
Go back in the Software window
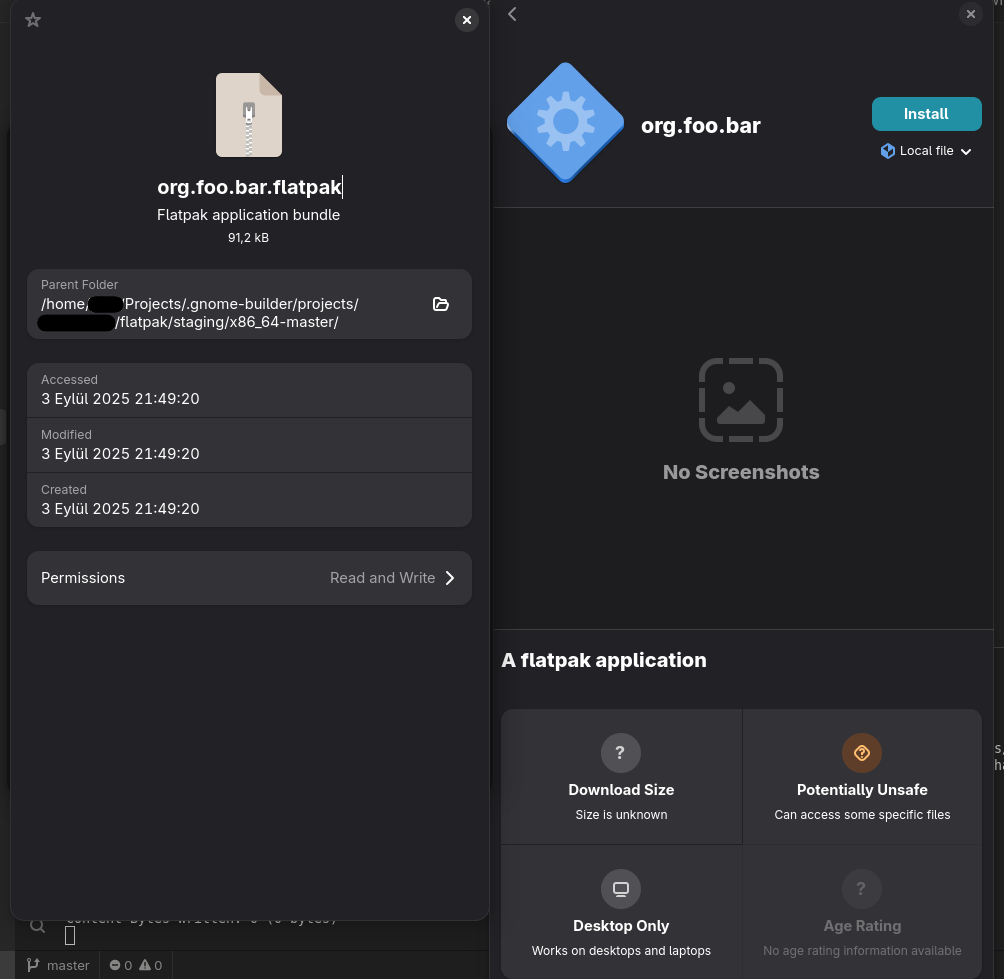(x=512, y=14)
